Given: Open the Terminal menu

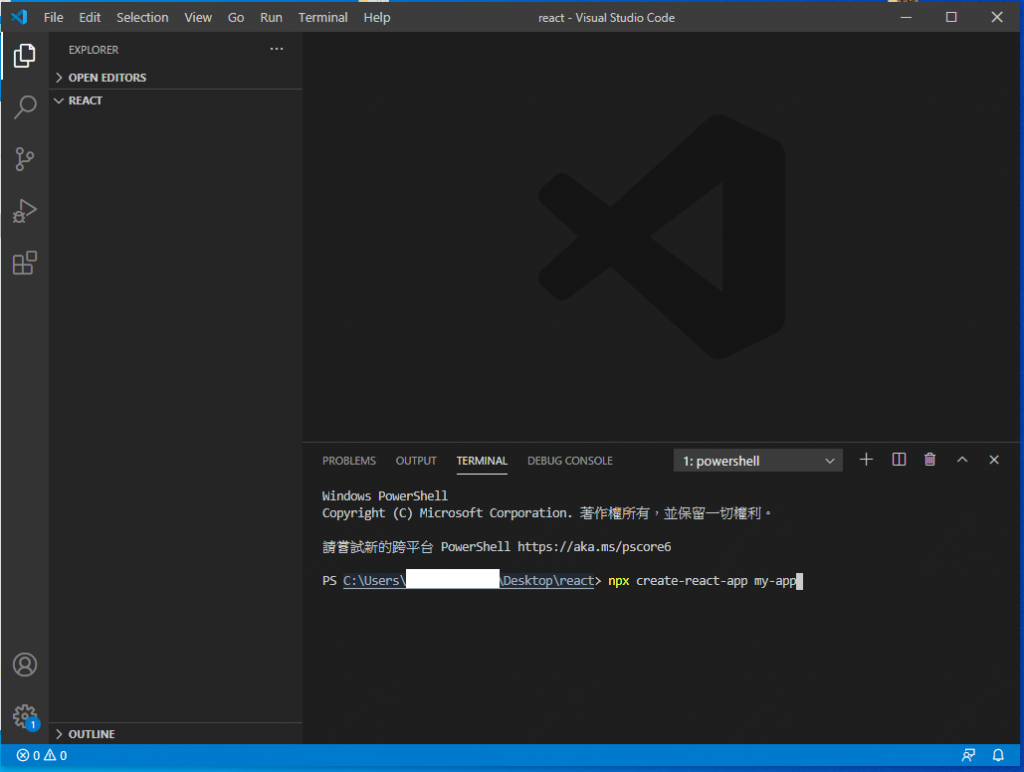Looking at the screenshot, I should click(323, 18).
